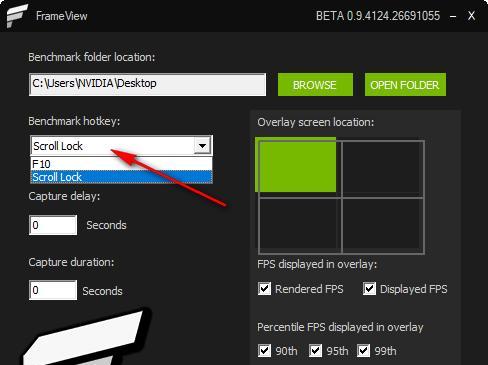Toggle the 99th percentile checkbox
This screenshot has width=488, height=365.
363,351
